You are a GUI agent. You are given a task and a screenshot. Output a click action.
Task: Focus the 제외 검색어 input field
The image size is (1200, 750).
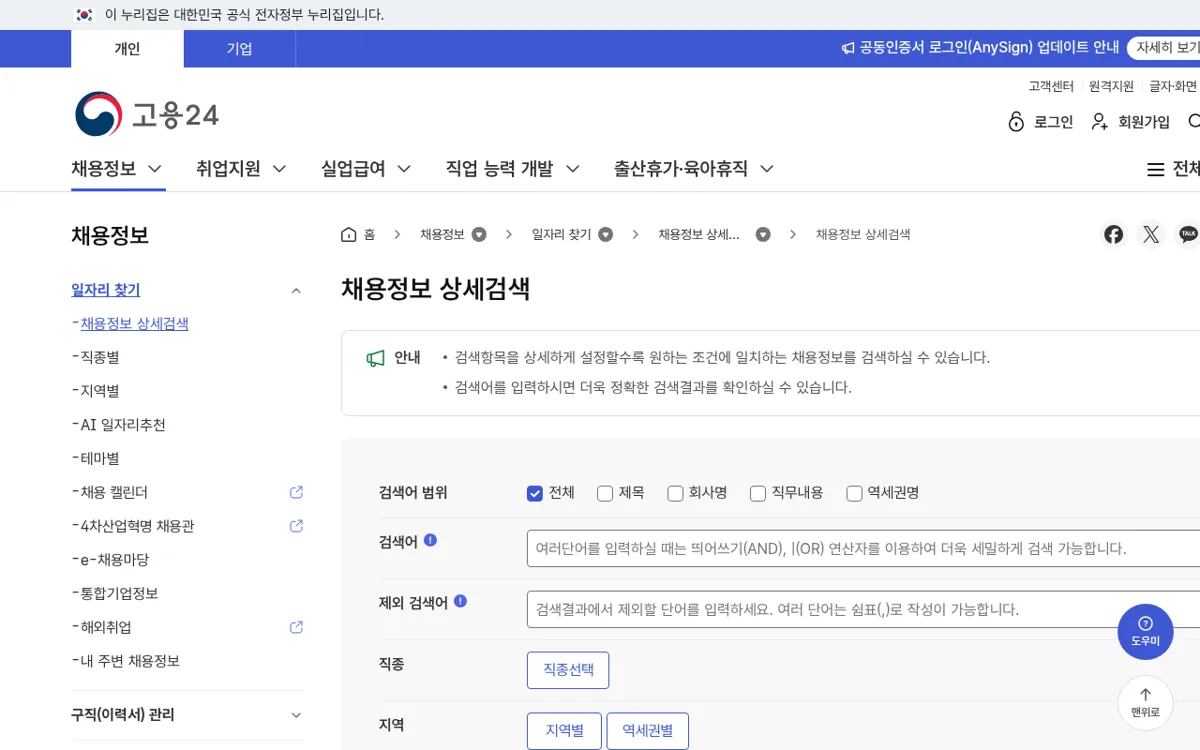[x=863, y=609]
